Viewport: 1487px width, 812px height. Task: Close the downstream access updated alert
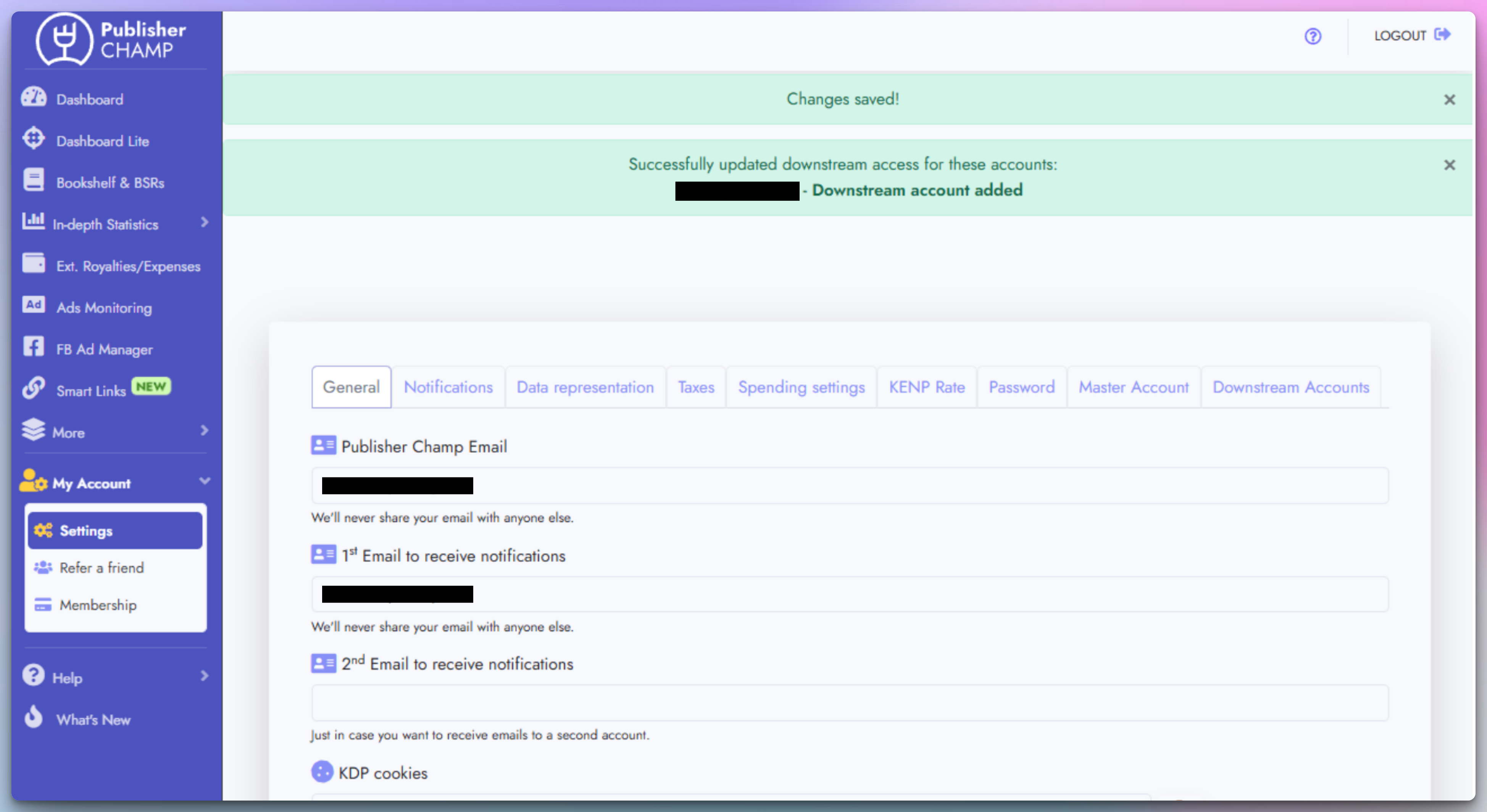click(x=1450, y=165)
